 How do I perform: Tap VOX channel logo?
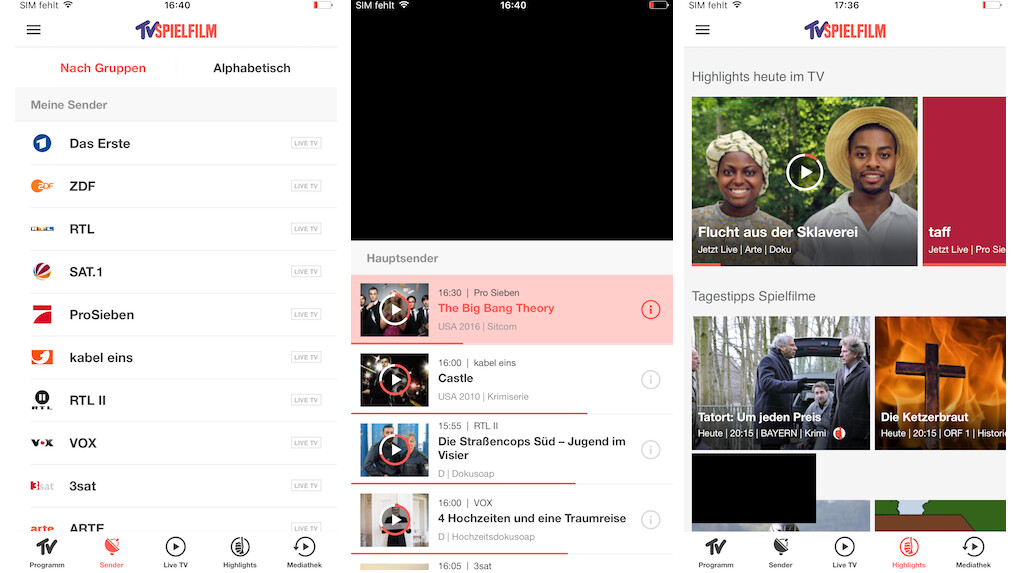(x=42, y=443)
